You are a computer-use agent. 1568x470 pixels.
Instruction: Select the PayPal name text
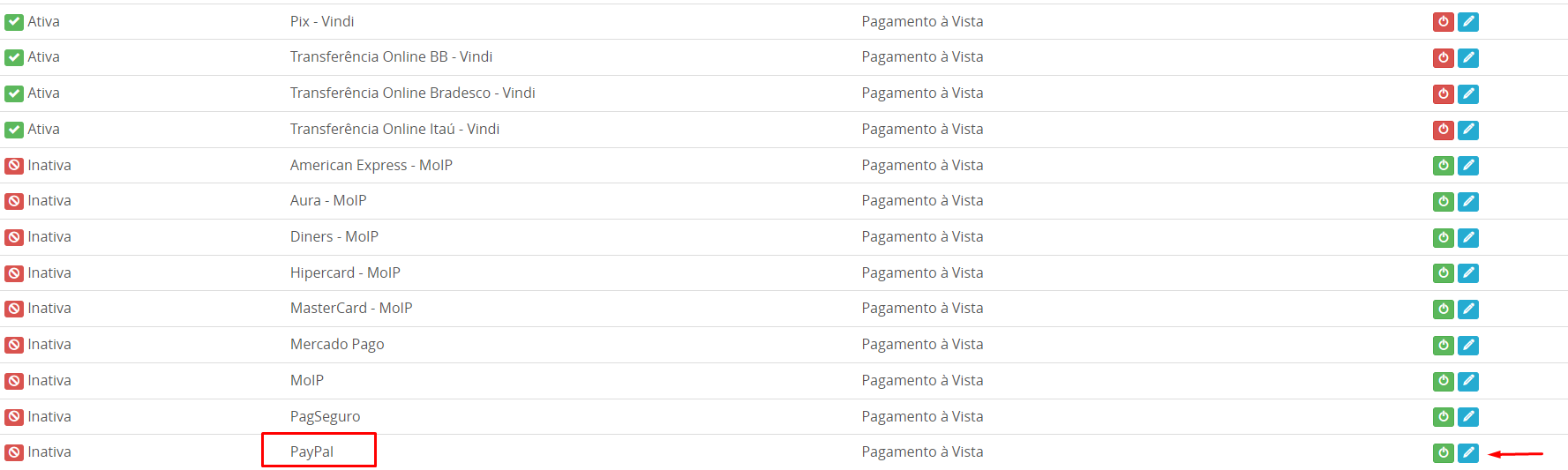tap(311, 451)
